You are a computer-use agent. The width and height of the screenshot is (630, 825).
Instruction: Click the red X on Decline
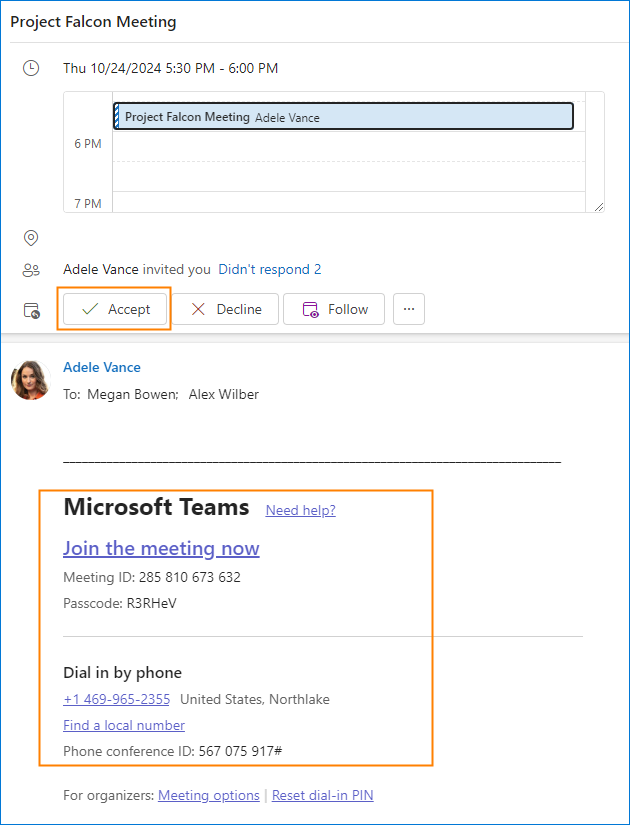(198, 309)
